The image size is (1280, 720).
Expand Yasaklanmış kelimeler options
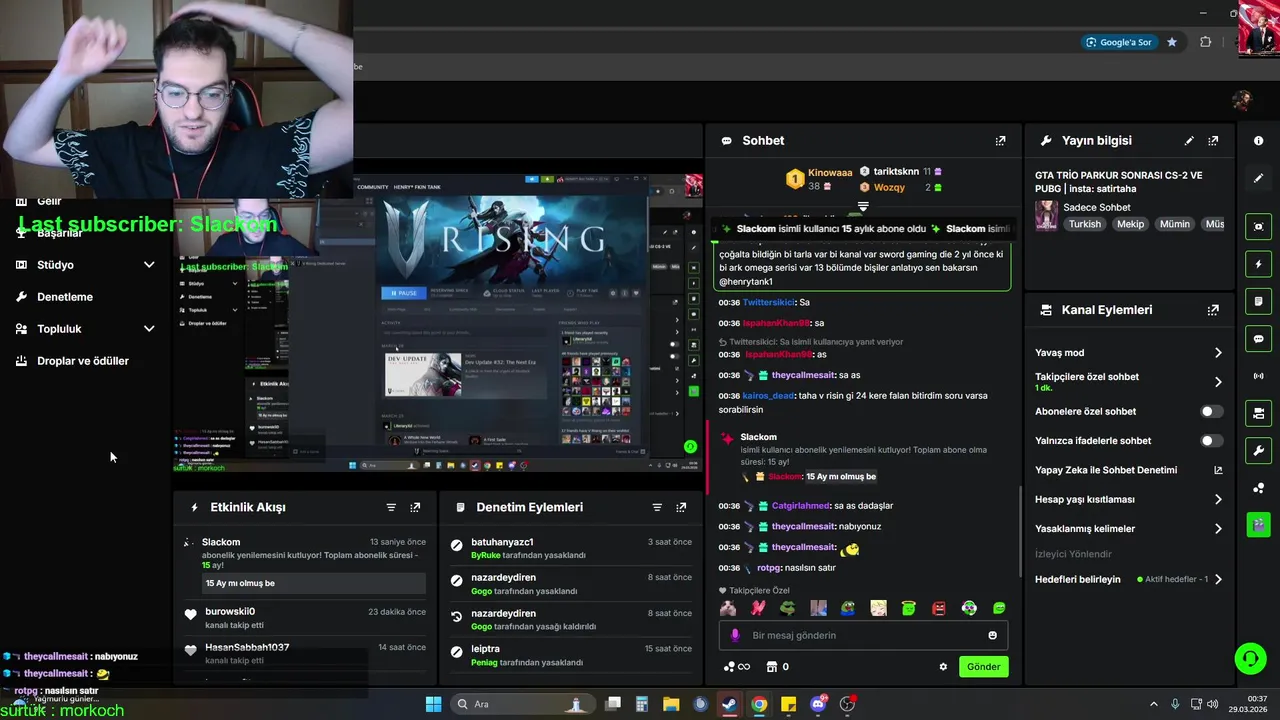(1218, 529)
